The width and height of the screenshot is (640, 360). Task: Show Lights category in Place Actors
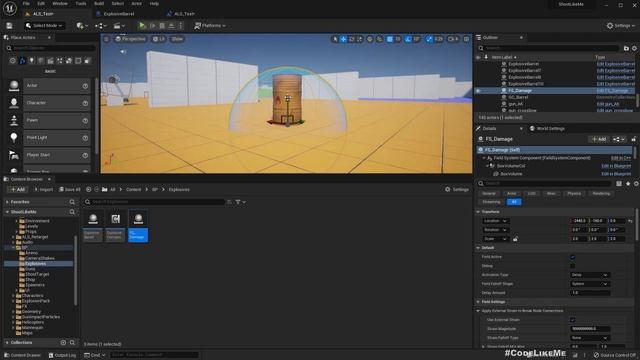pyautogui.click(x=31, y=61)
